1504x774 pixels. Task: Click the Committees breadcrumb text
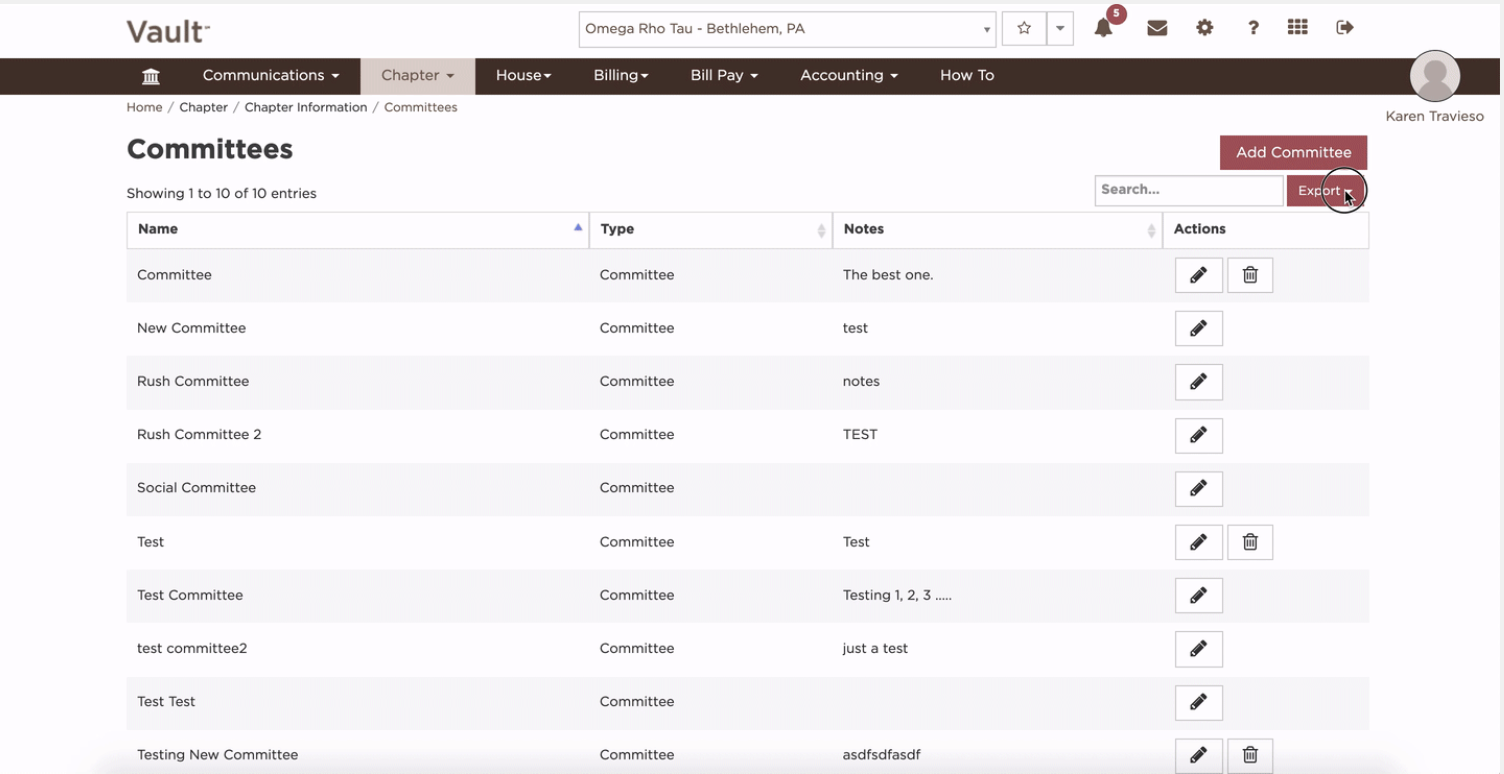421,107
